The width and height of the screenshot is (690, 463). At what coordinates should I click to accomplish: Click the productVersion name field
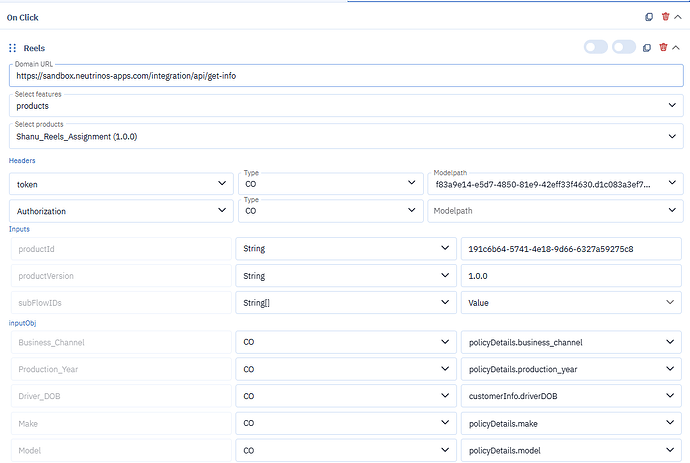tap(121, 276)
